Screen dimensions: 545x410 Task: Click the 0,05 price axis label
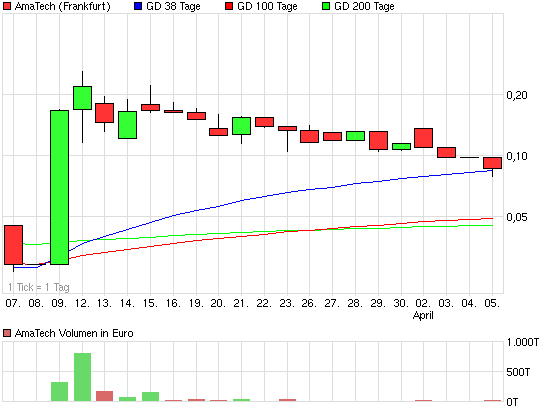[517, 217]
